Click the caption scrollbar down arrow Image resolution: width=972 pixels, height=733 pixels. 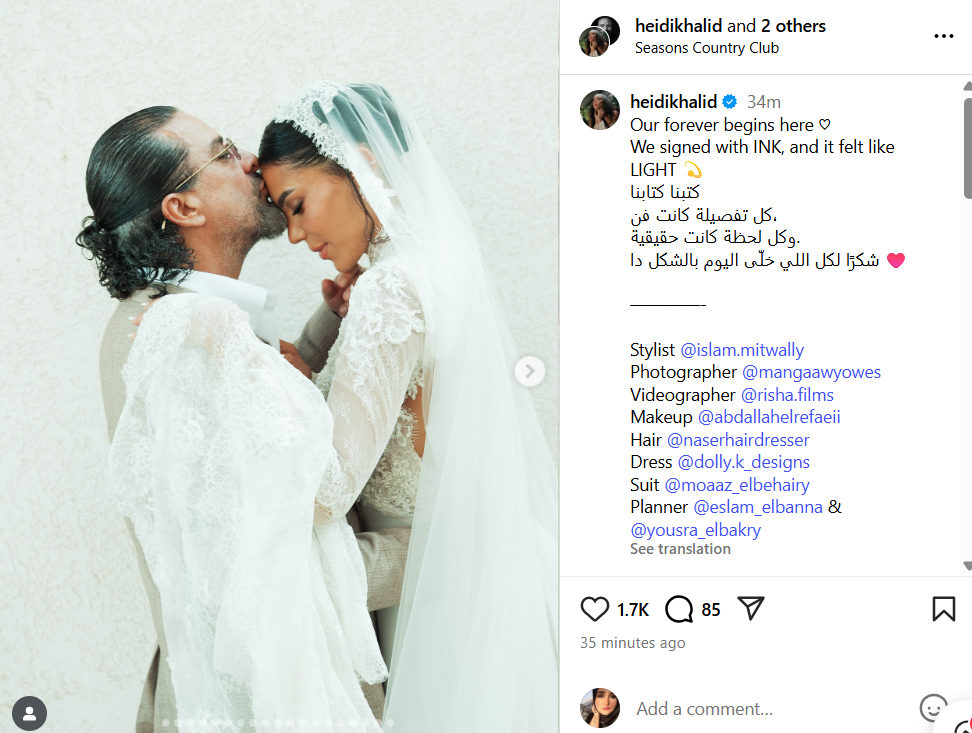pyautogui.click(x=967, y=565)
